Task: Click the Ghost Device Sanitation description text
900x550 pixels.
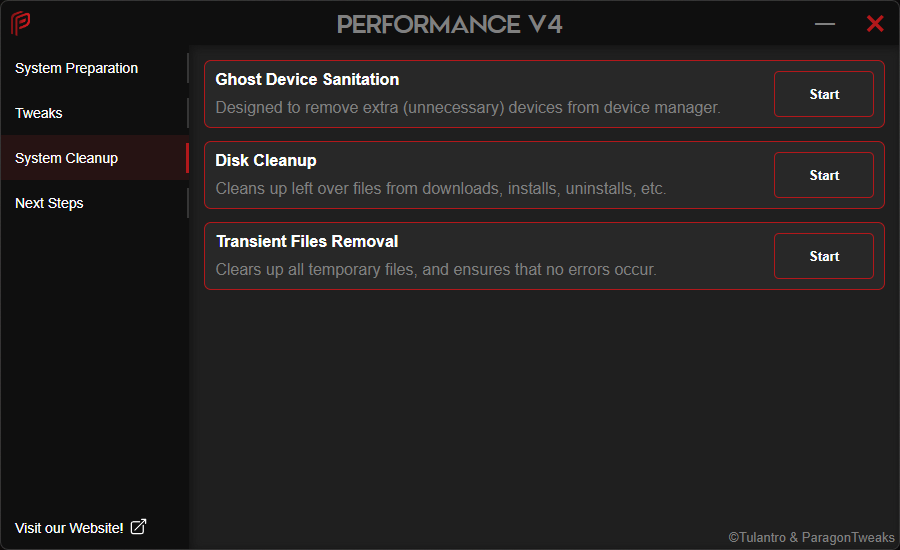Action: [x=467, y=107]
